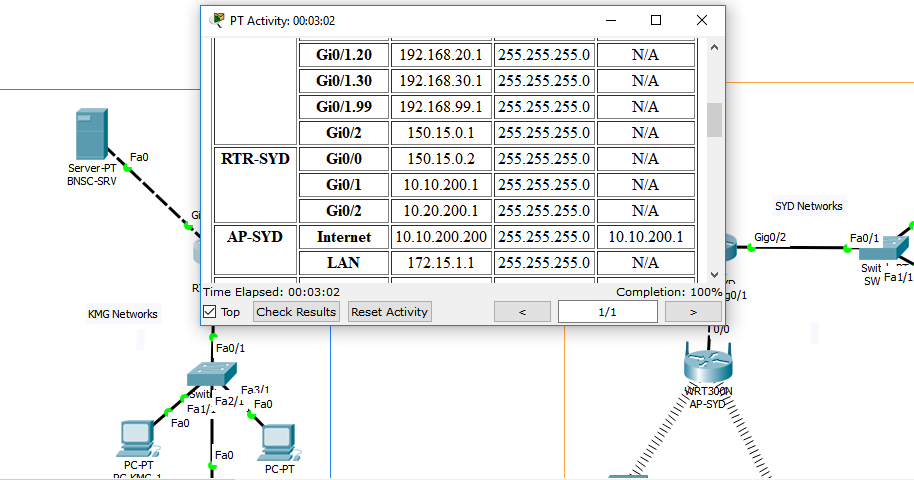Click the SYD Networks label
Image resolution: width=914 pixels, height=480 pixels.
808,206
